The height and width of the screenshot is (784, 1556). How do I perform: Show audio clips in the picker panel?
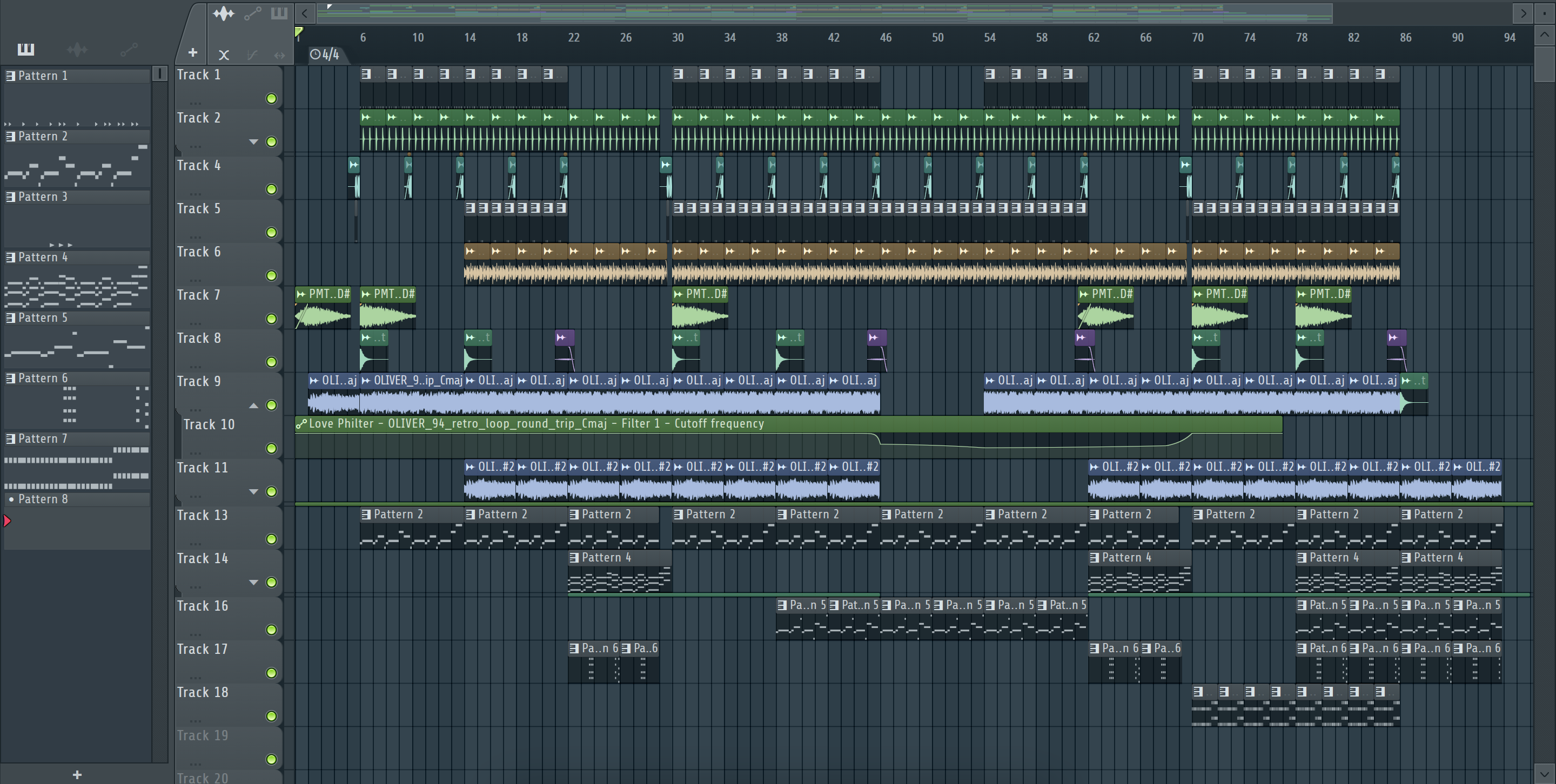77,50
